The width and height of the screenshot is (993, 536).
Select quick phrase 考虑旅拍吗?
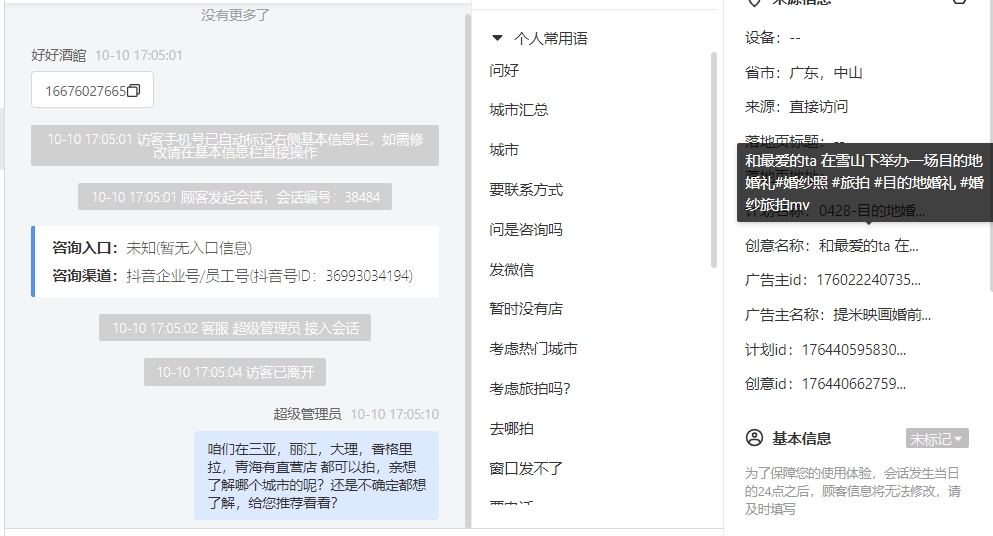coord(529,388)
